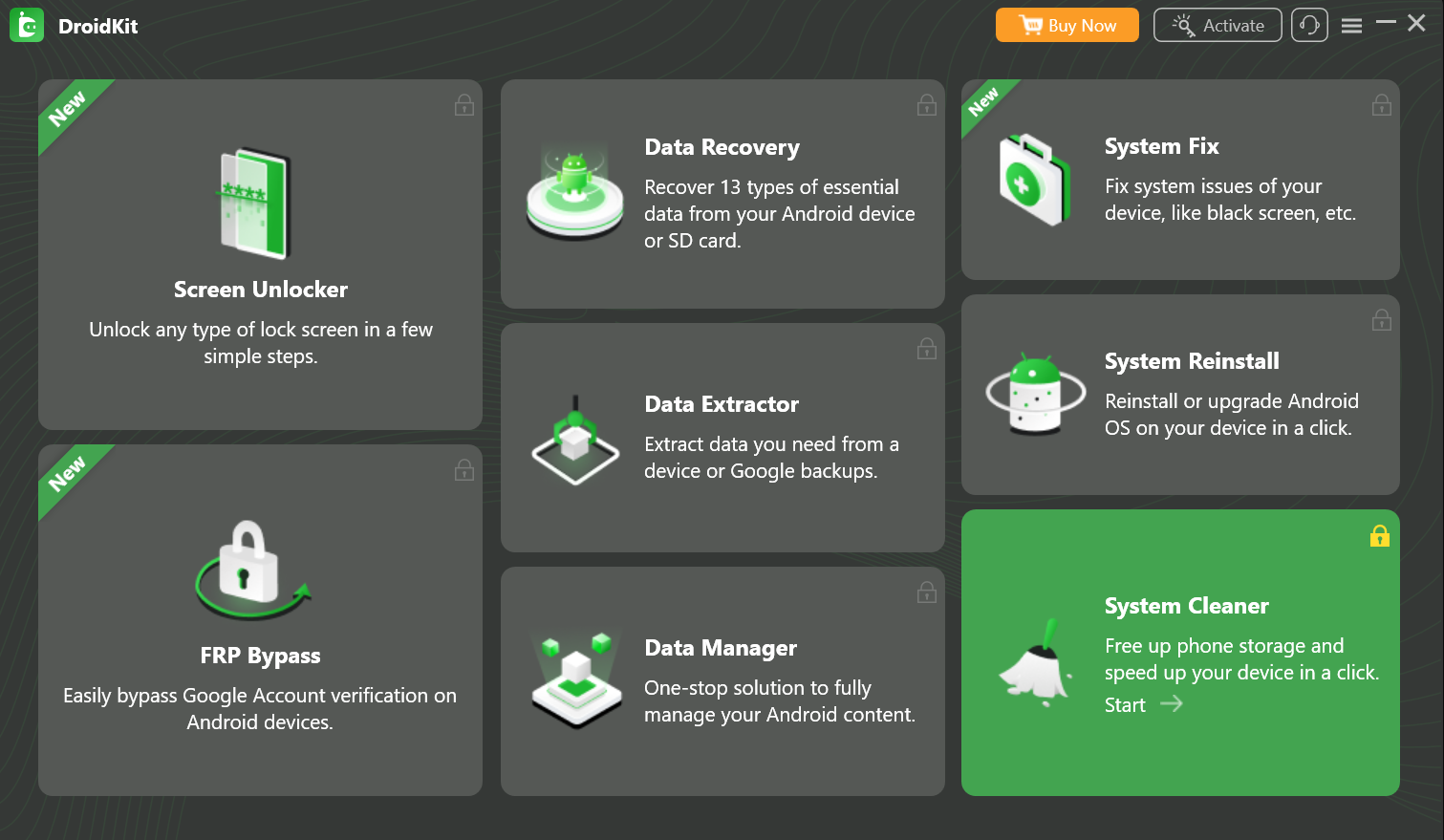1444x840 pixels.
Task: Click the arrow next to Start
Action: 1172,704
